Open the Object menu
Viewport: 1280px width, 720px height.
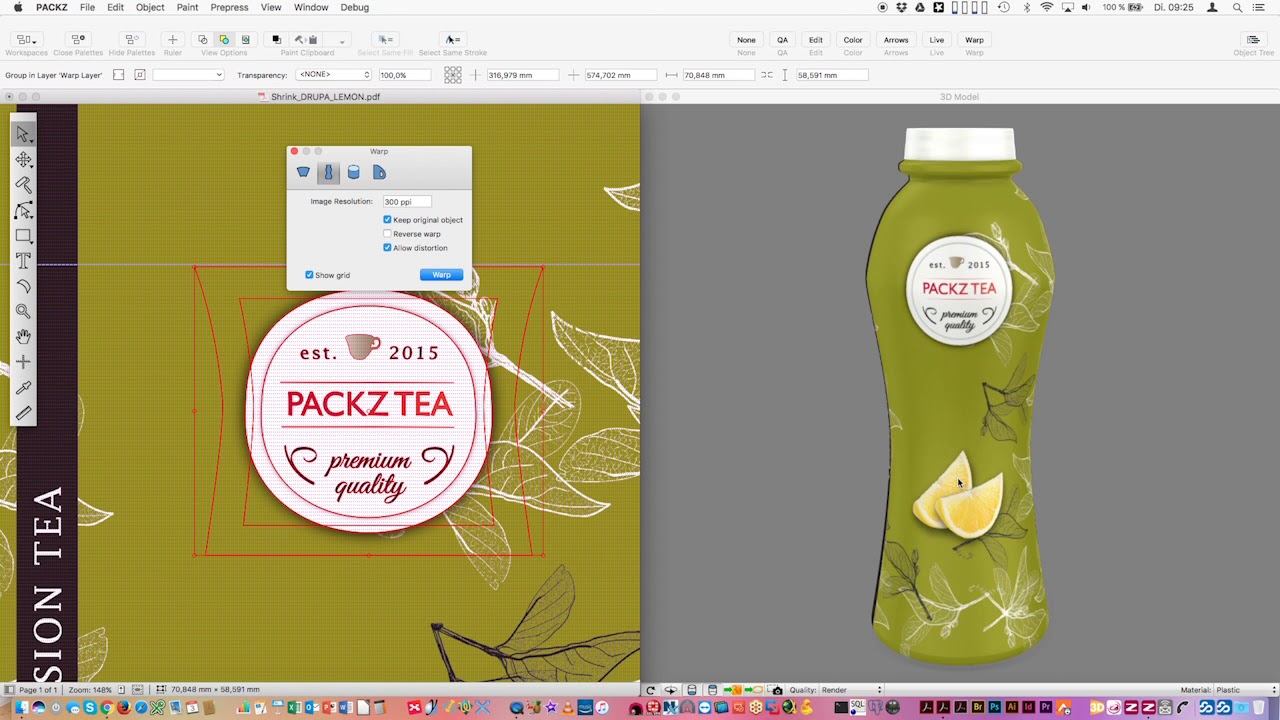pos(150,7)
